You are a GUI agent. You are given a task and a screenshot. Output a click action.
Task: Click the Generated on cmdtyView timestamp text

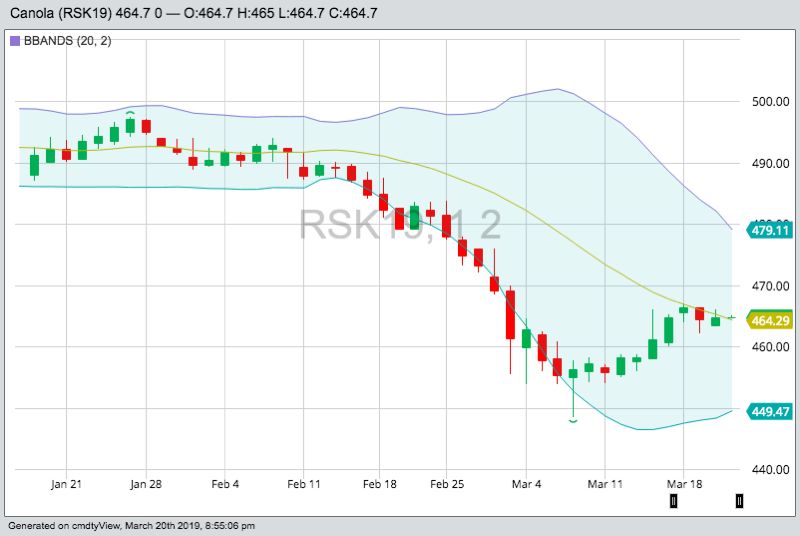coord(132,525)
